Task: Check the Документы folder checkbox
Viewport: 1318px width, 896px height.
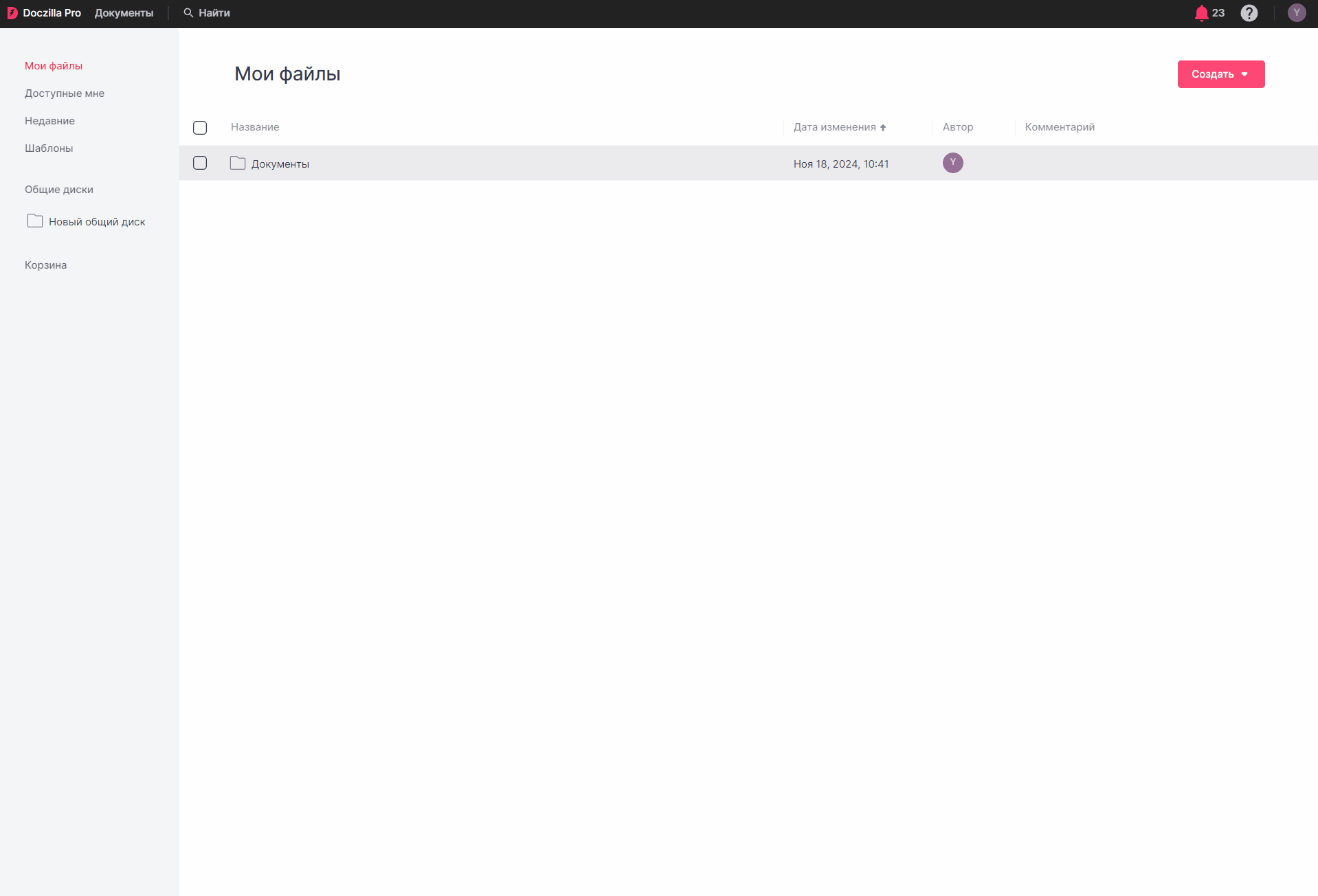Action: tap(200, 163)
